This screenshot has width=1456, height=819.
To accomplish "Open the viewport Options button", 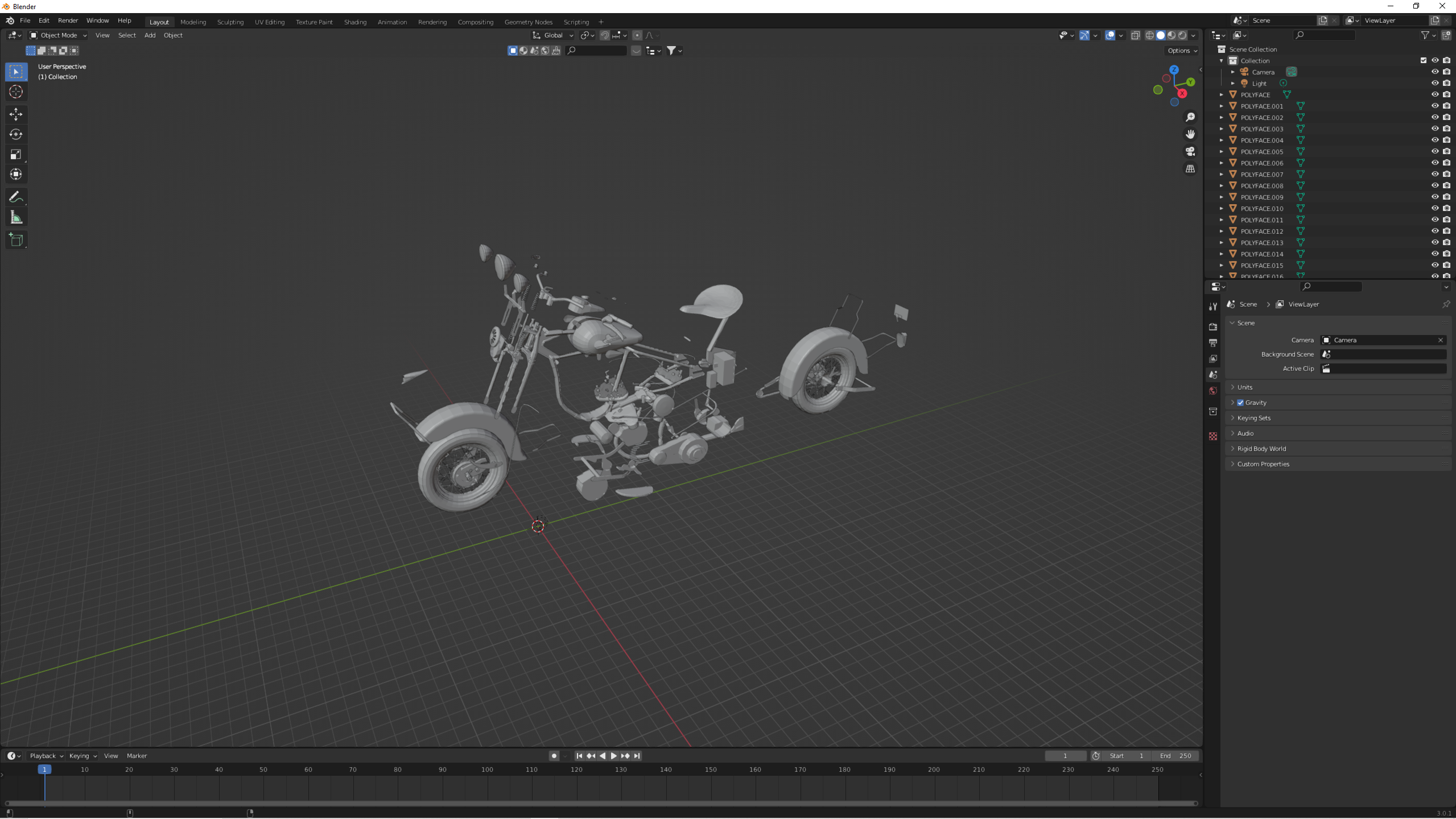I will [1182, 51].
